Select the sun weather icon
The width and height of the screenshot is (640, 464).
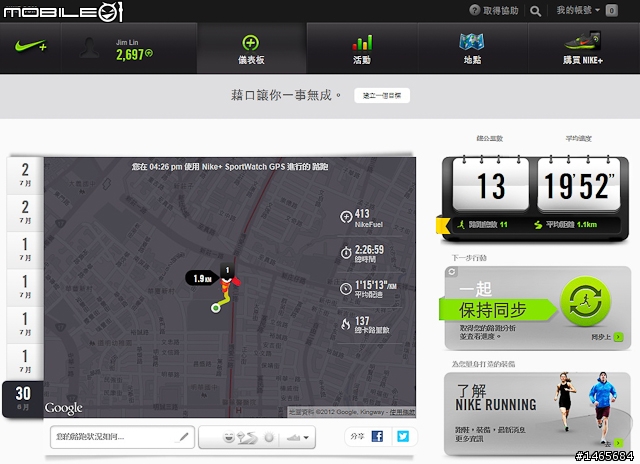[269, 437]
